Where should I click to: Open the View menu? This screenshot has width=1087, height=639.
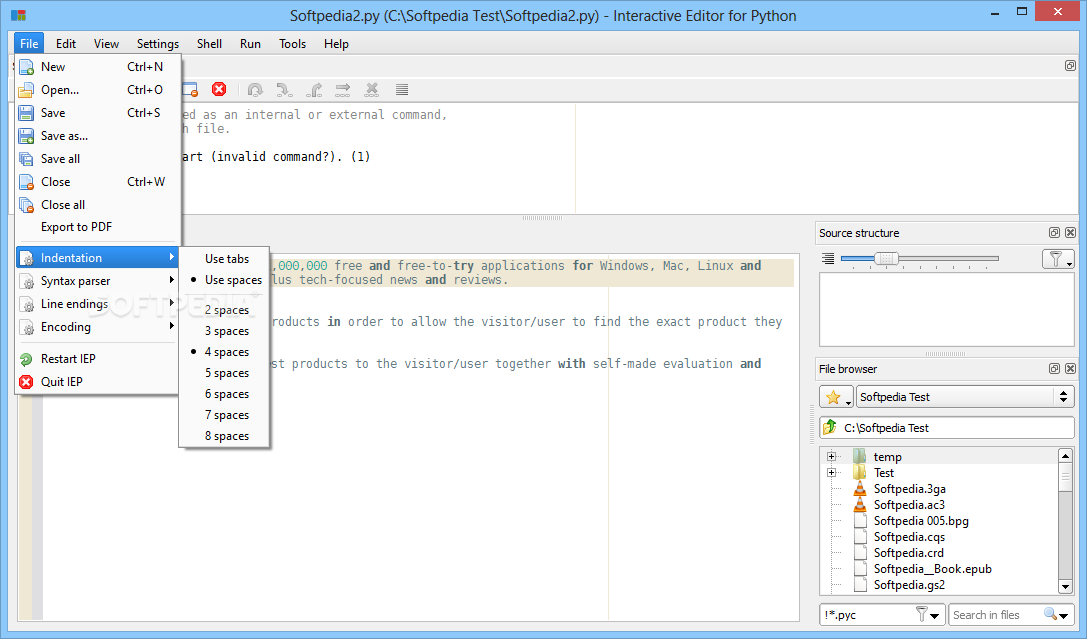106,44
